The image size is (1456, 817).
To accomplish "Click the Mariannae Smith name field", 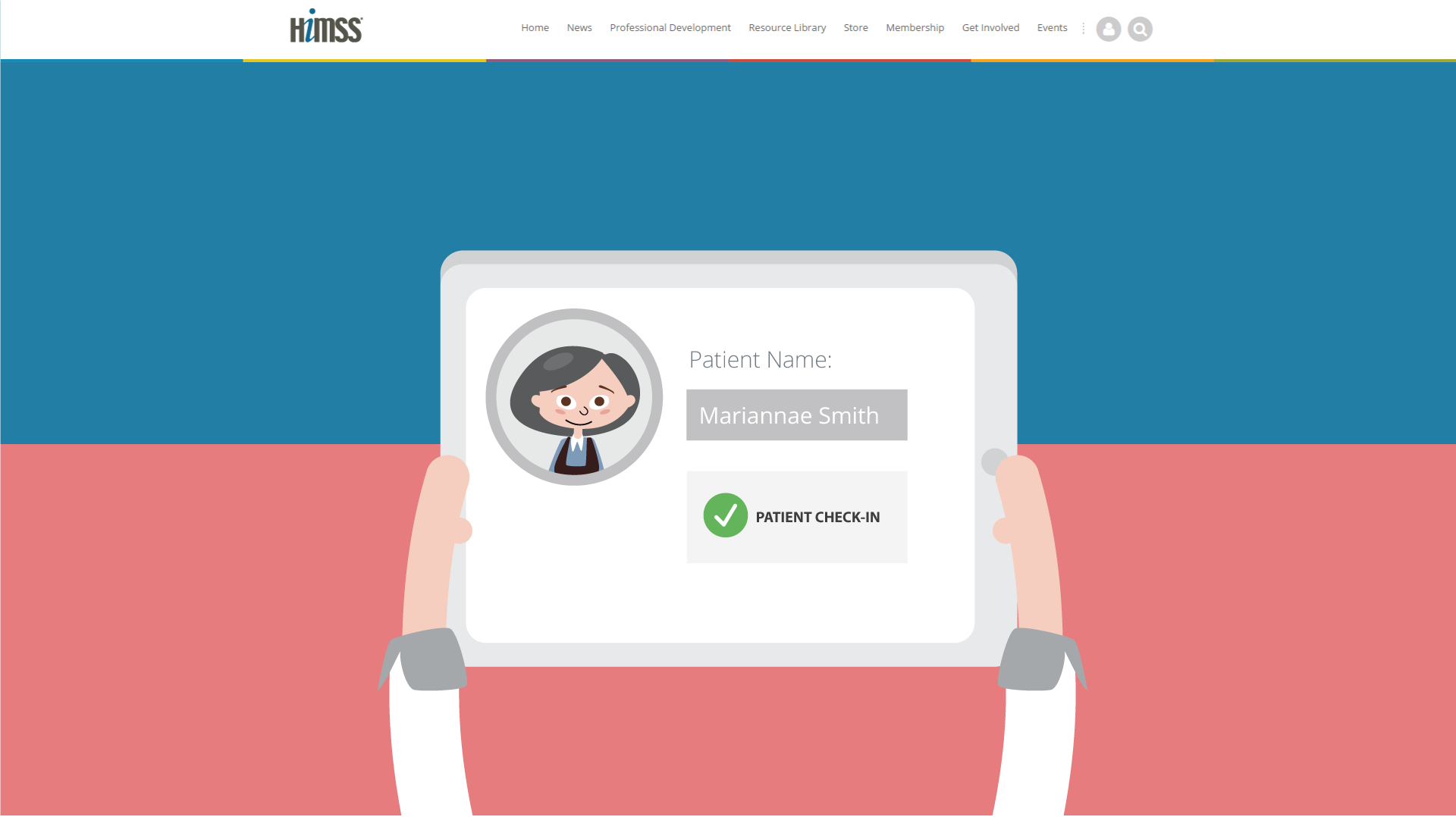I will (x=796, y=415).
